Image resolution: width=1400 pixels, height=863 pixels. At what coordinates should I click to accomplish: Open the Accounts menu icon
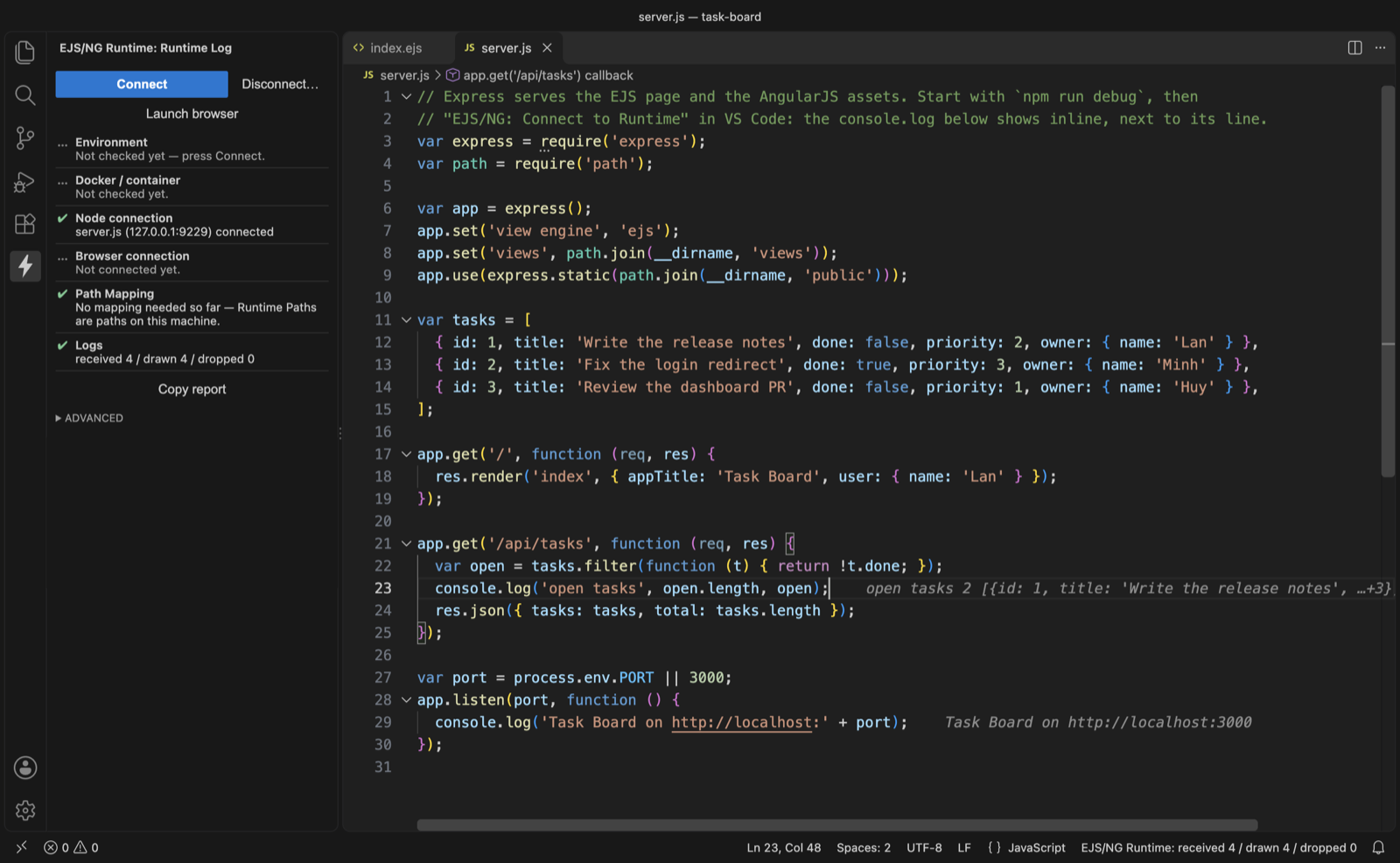(25, 768)
